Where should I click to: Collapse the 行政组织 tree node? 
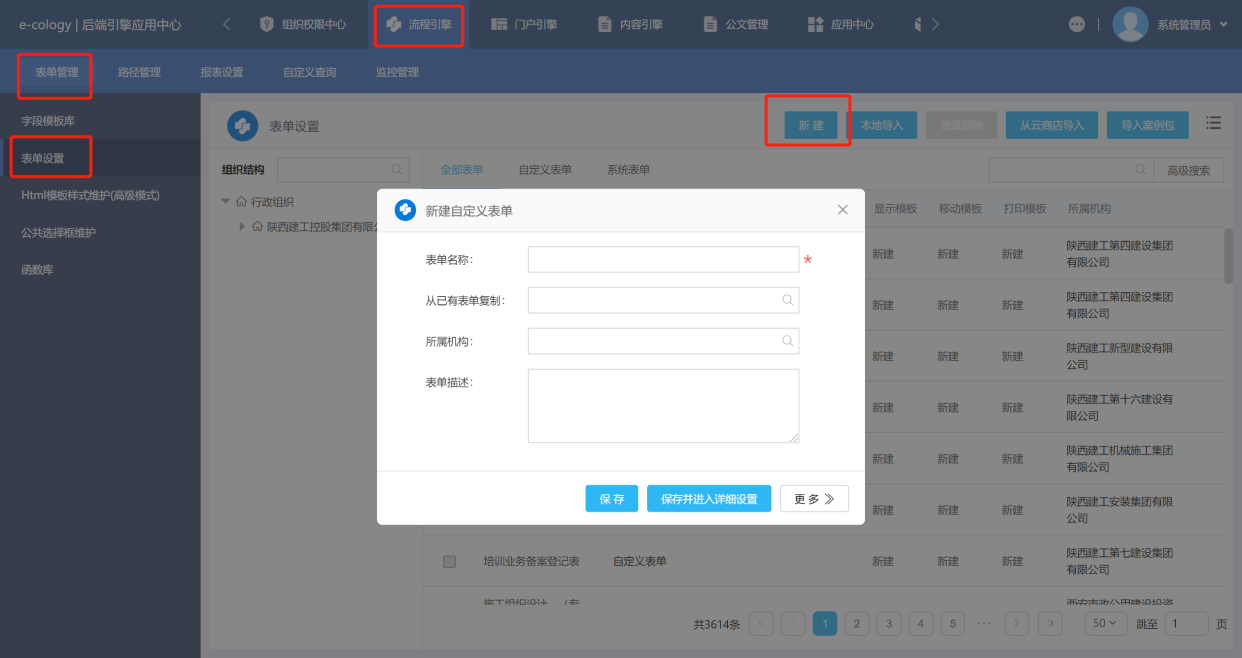226,202
